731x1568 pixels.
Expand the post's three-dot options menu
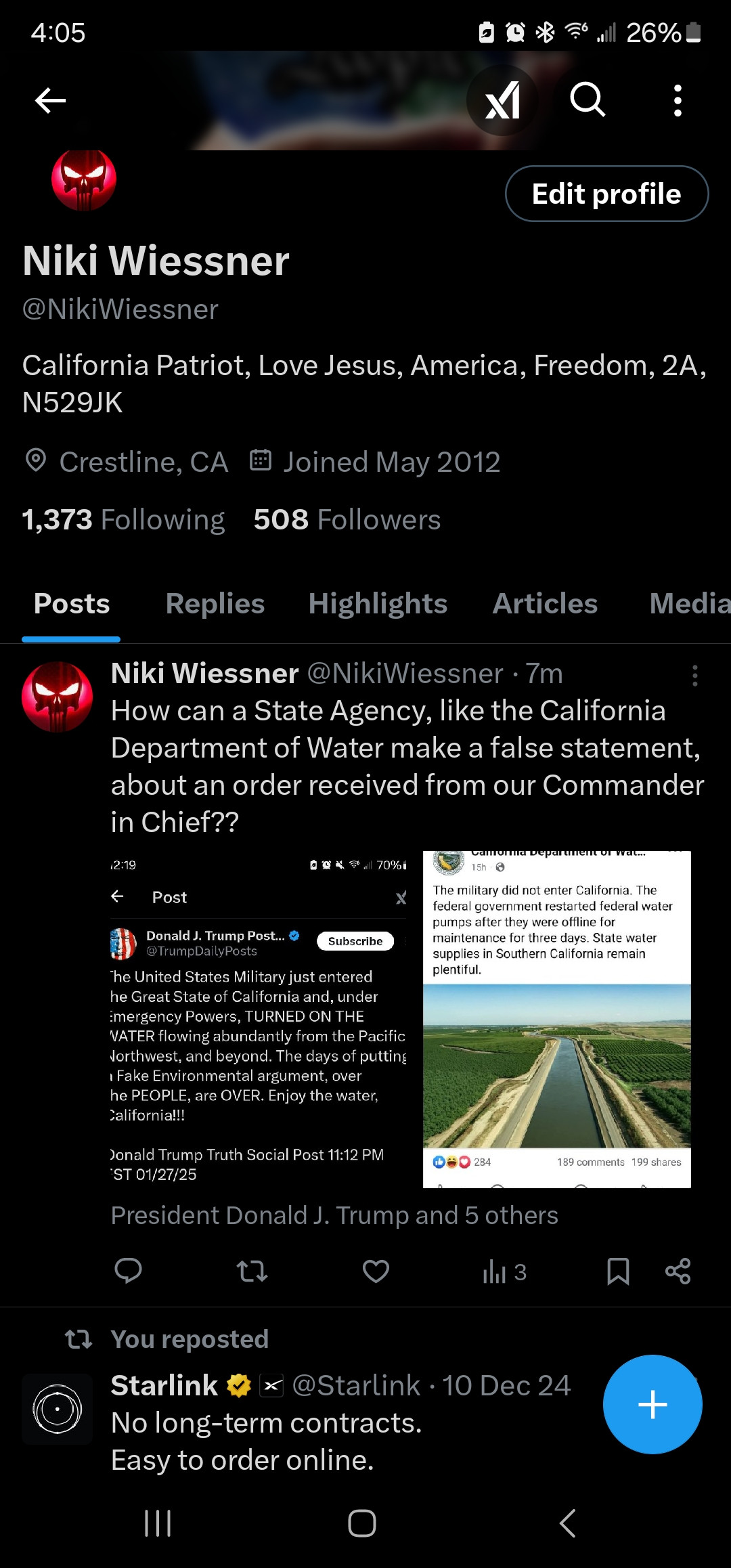click(x=694, y=676)
